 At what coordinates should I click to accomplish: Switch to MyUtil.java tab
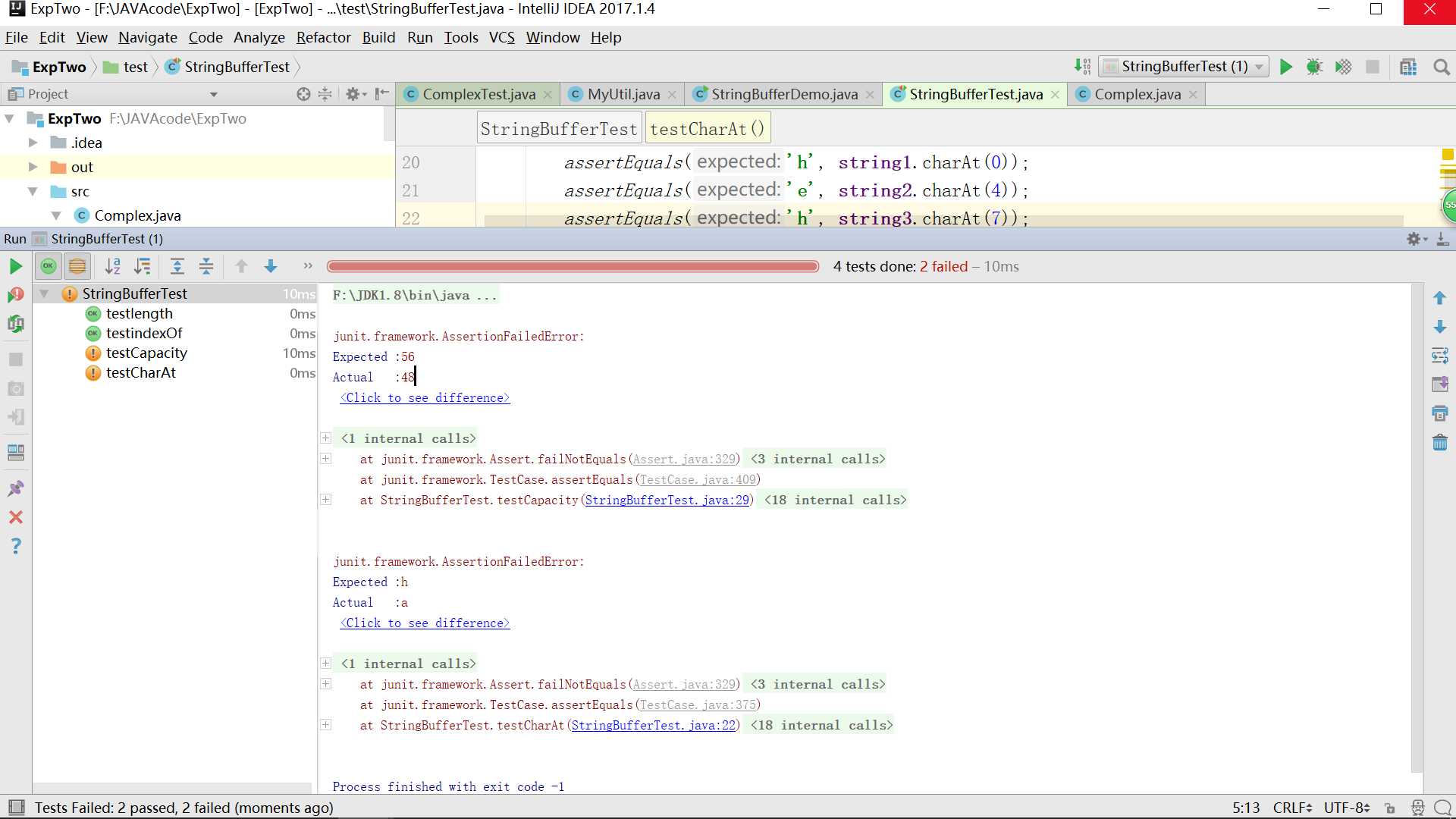coord(623,94)
